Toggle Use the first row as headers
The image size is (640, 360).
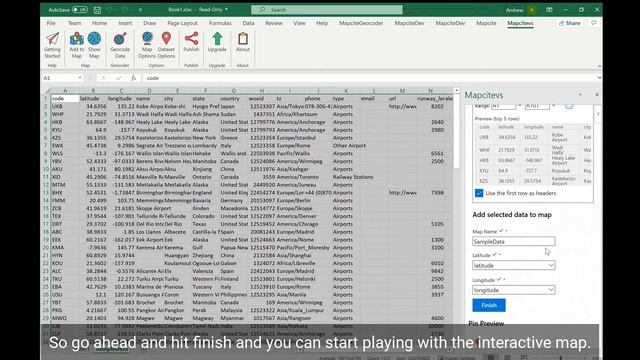(479, 193)
